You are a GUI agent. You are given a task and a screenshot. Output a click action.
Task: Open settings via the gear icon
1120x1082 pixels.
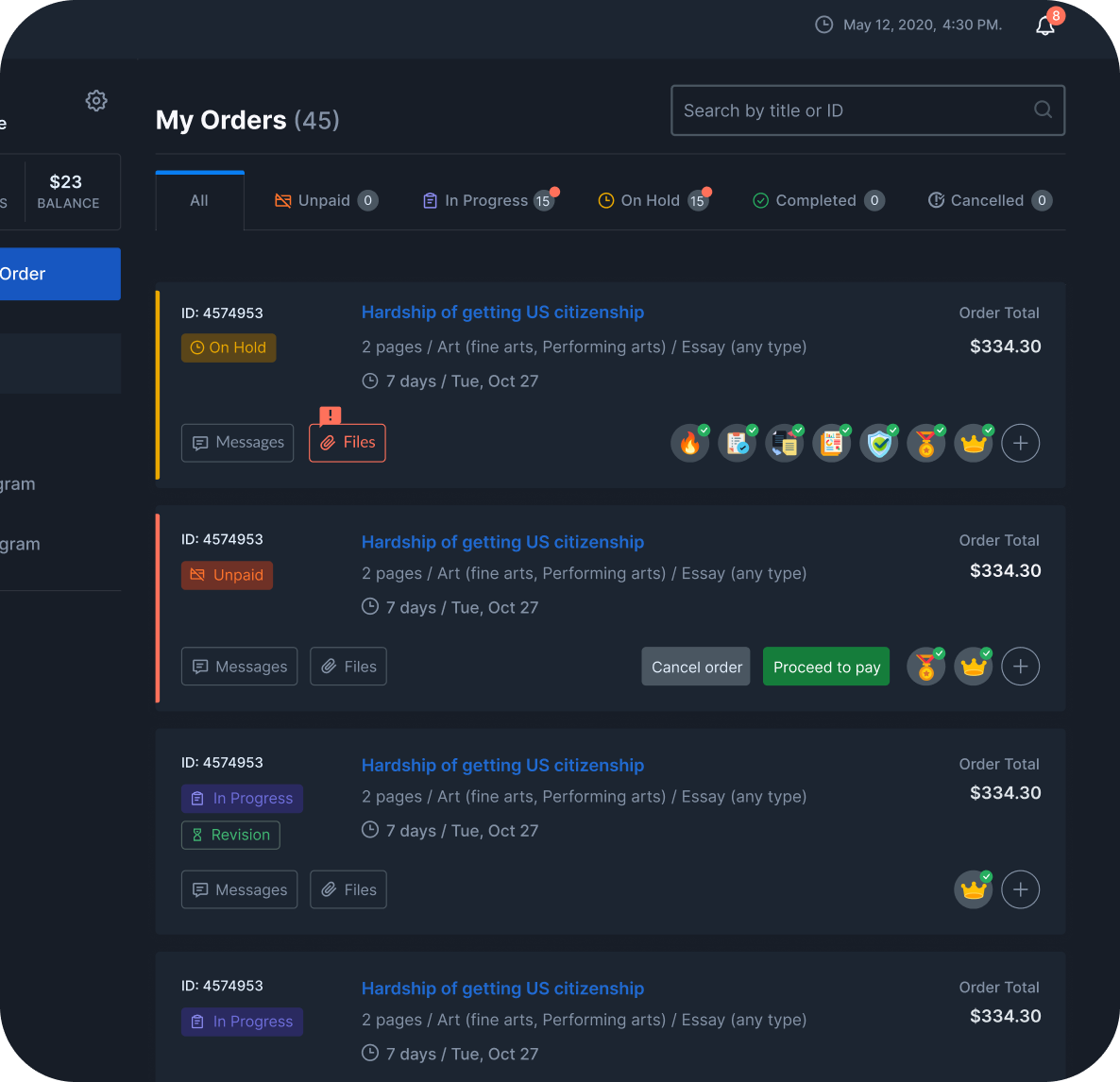coord(96,101)
